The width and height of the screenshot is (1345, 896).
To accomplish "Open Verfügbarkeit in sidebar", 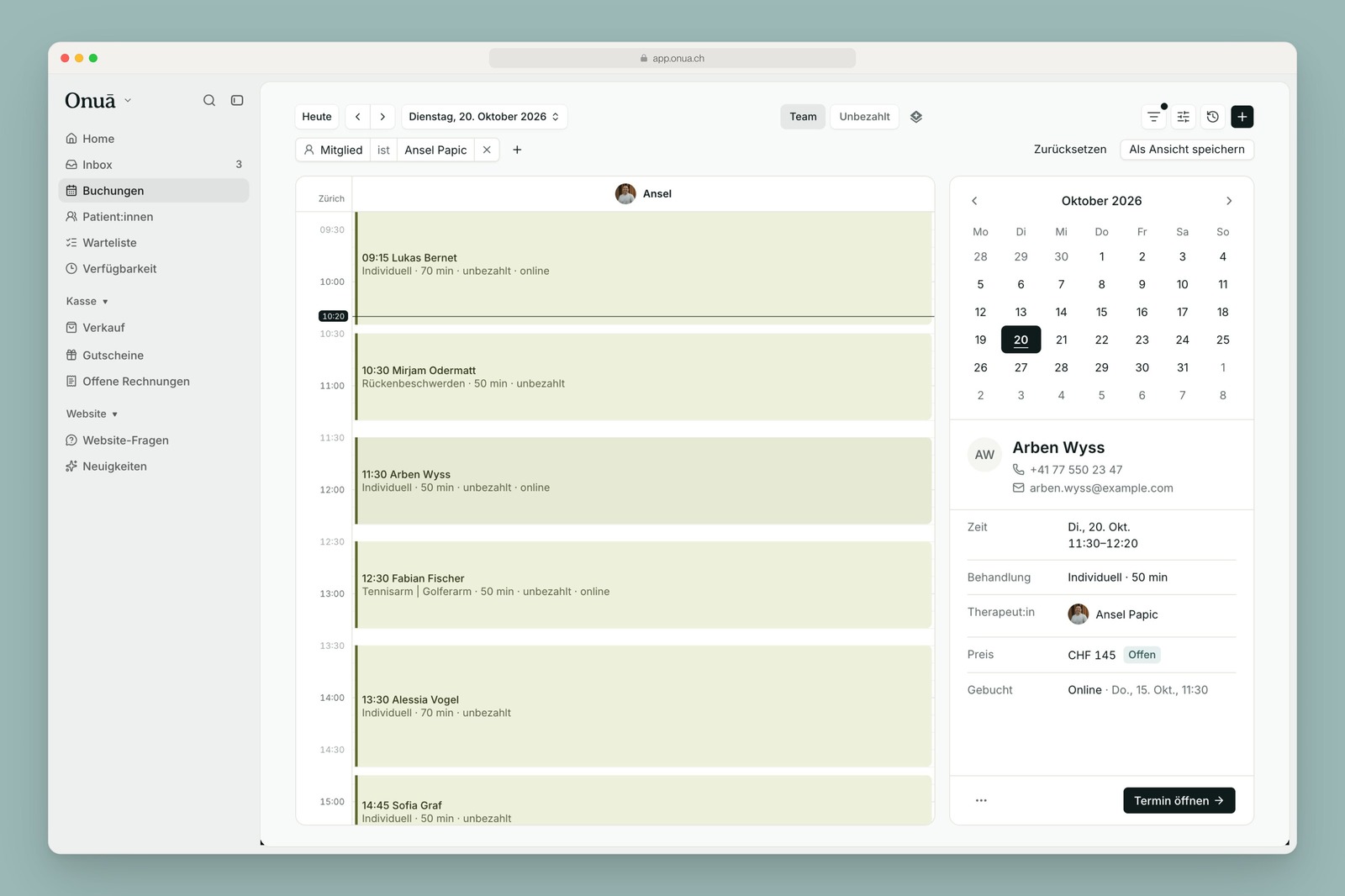I will pos(154,269).
